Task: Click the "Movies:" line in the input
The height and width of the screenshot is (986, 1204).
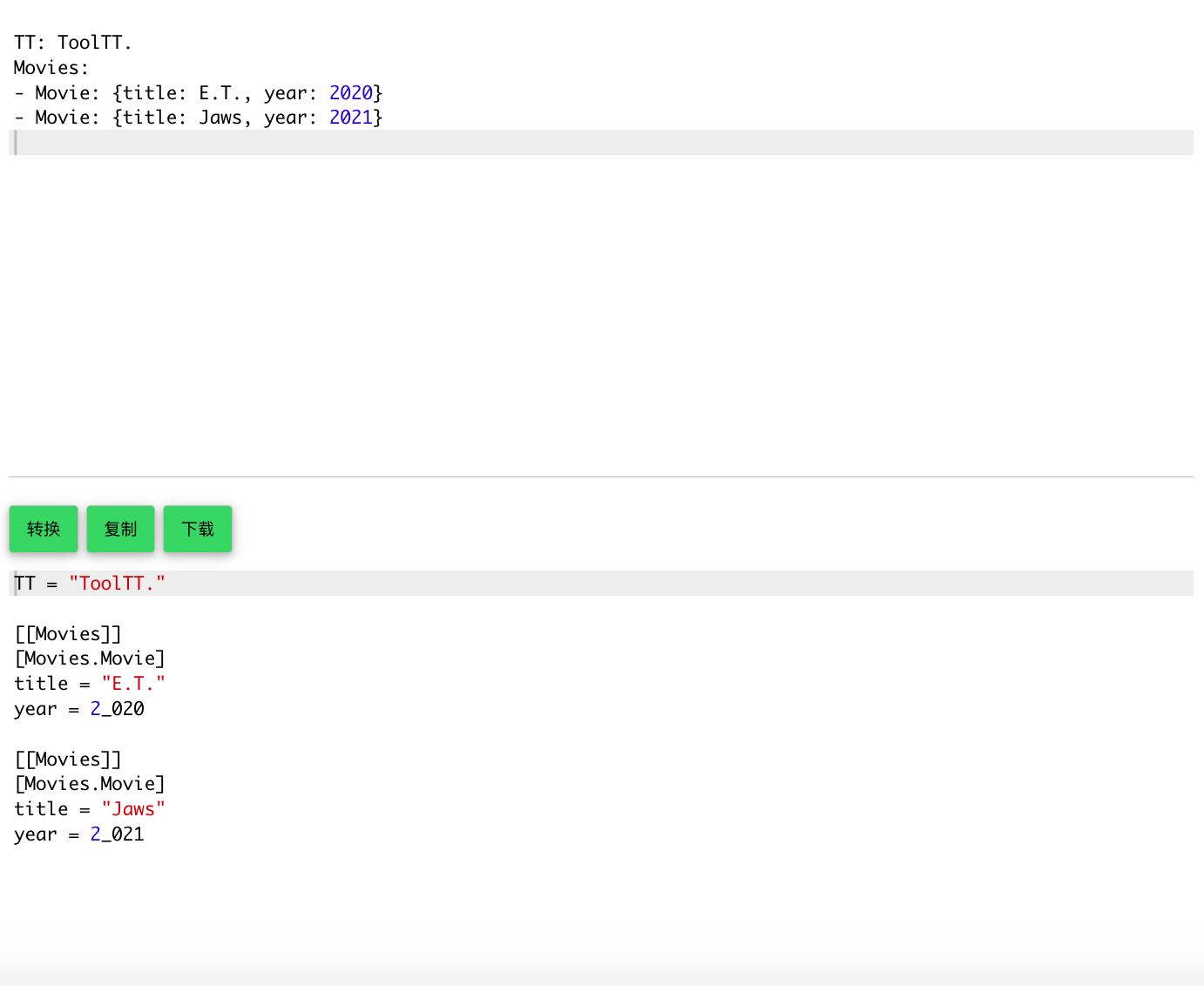Action: point(51,67)
